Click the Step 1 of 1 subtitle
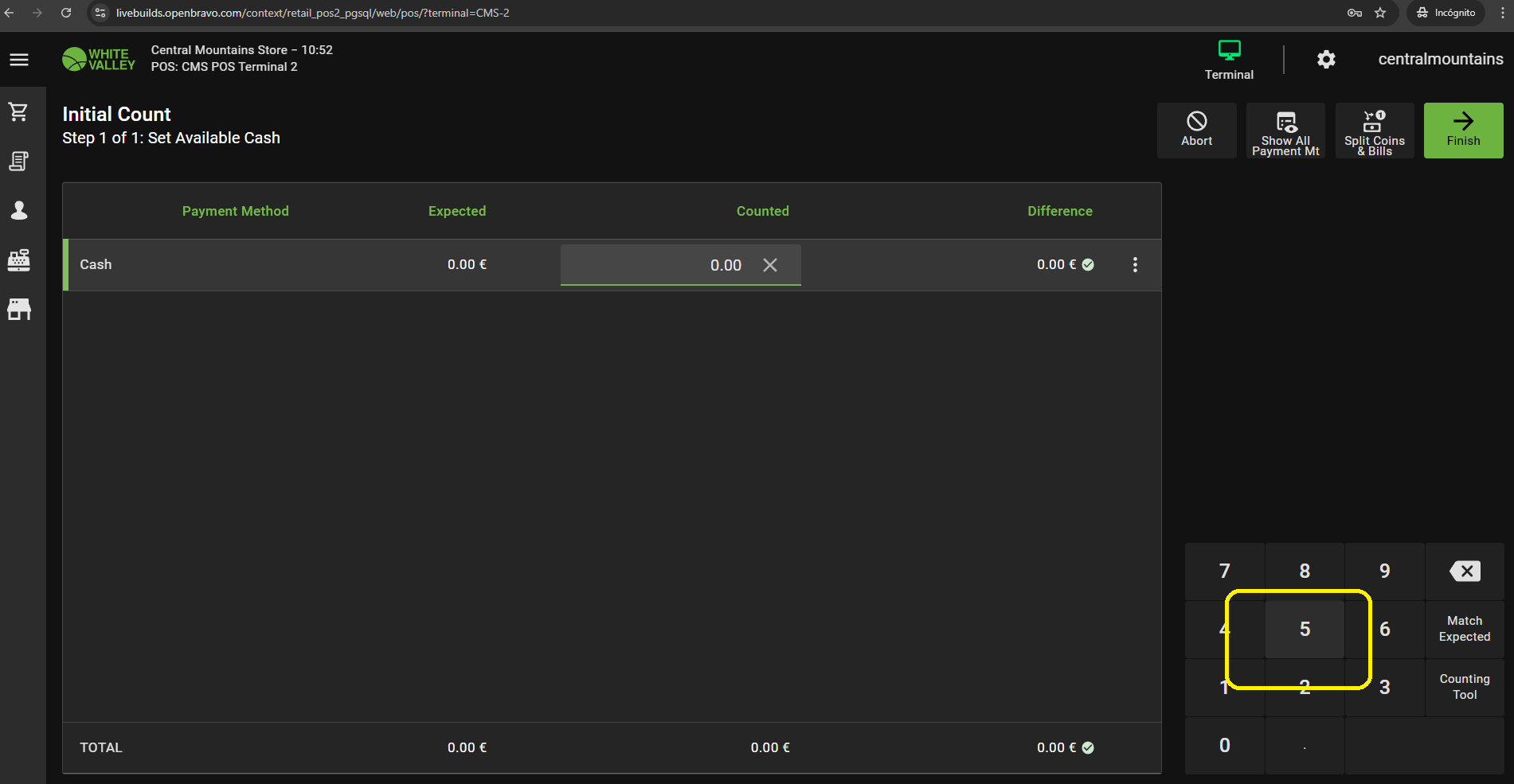 171,138
